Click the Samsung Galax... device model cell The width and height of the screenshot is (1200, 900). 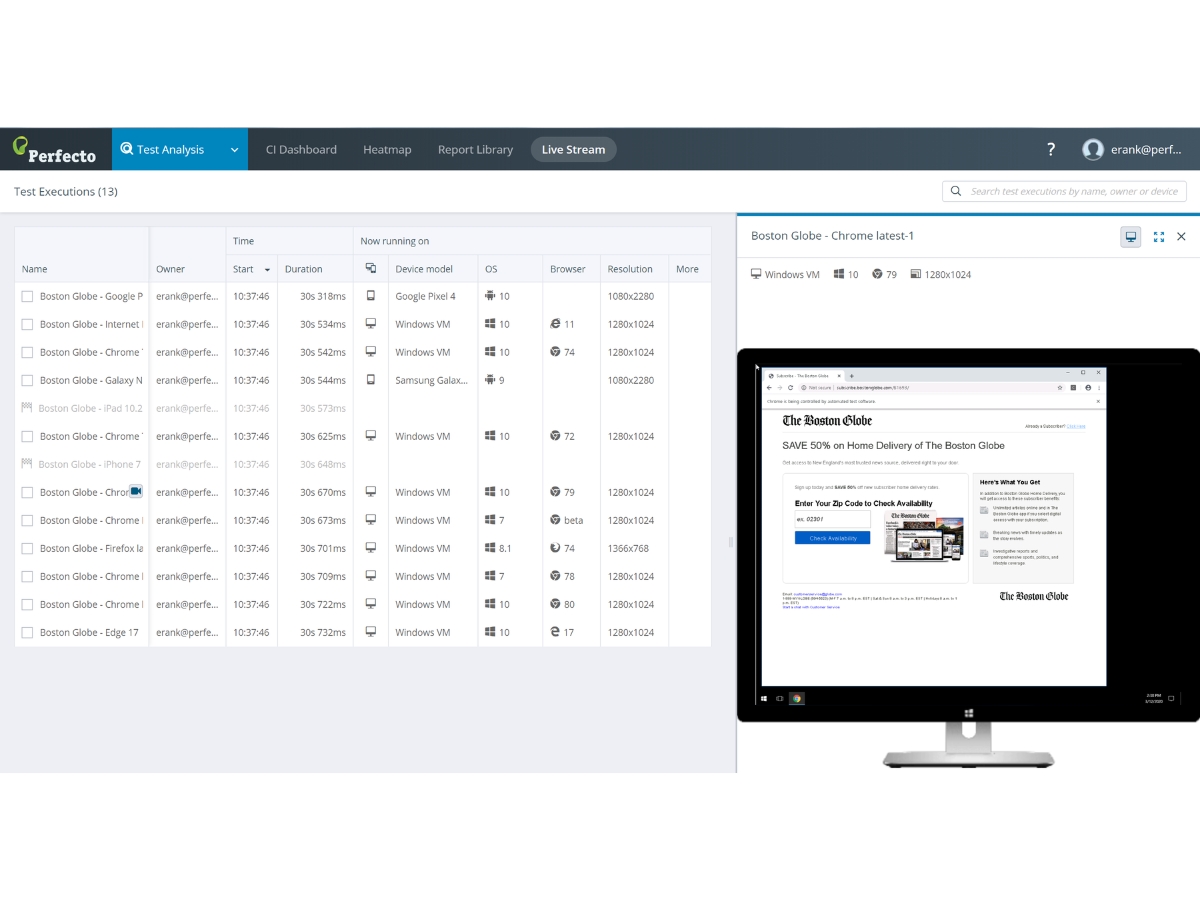(431, 380)
